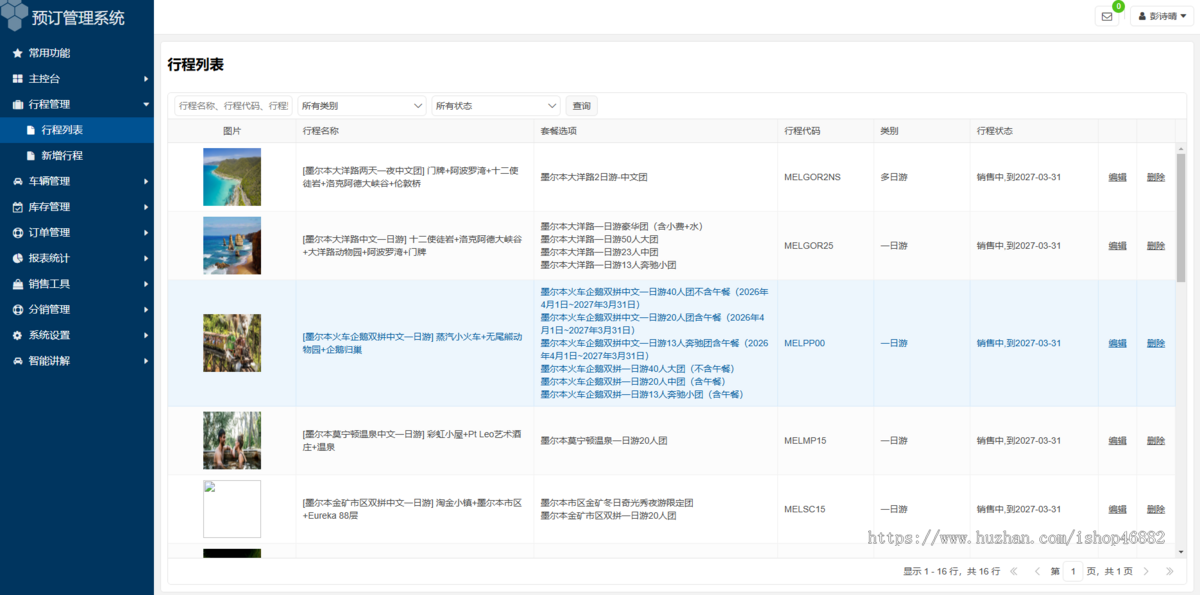Open 新增行程 submenu item

[x=77, y=156]
